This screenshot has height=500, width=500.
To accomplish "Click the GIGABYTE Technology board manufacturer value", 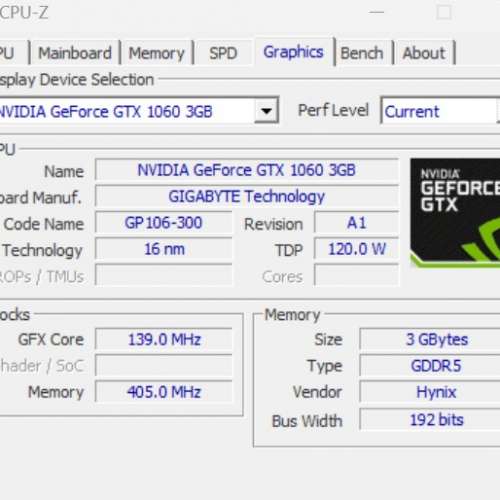I will tap(247, 196).
